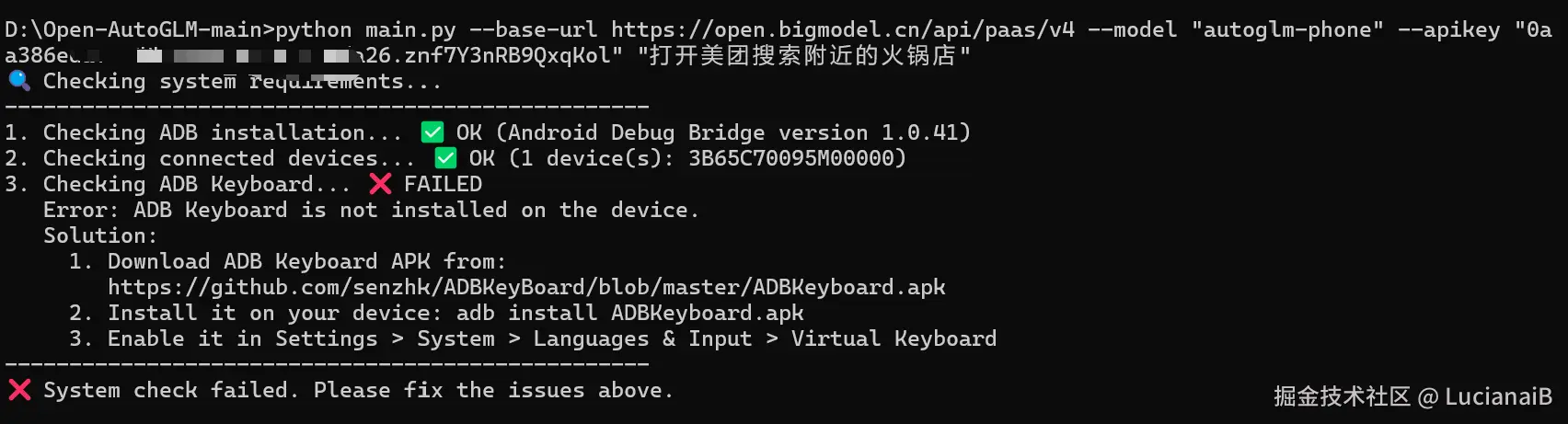Click the Solution: label
The width and height of the screenshot is (1568, 424).
tap(100, 235)
